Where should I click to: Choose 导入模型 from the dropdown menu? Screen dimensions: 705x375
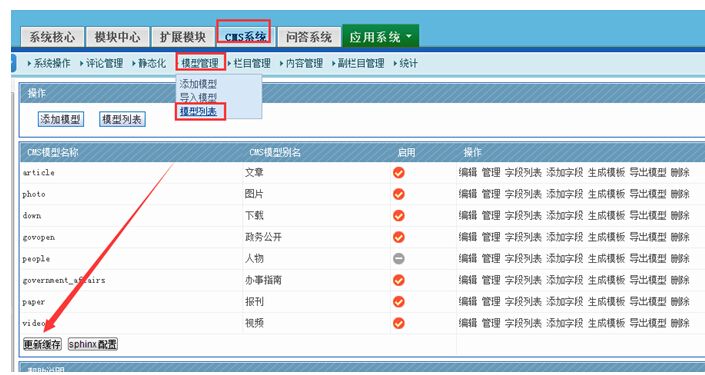(198, 98)
